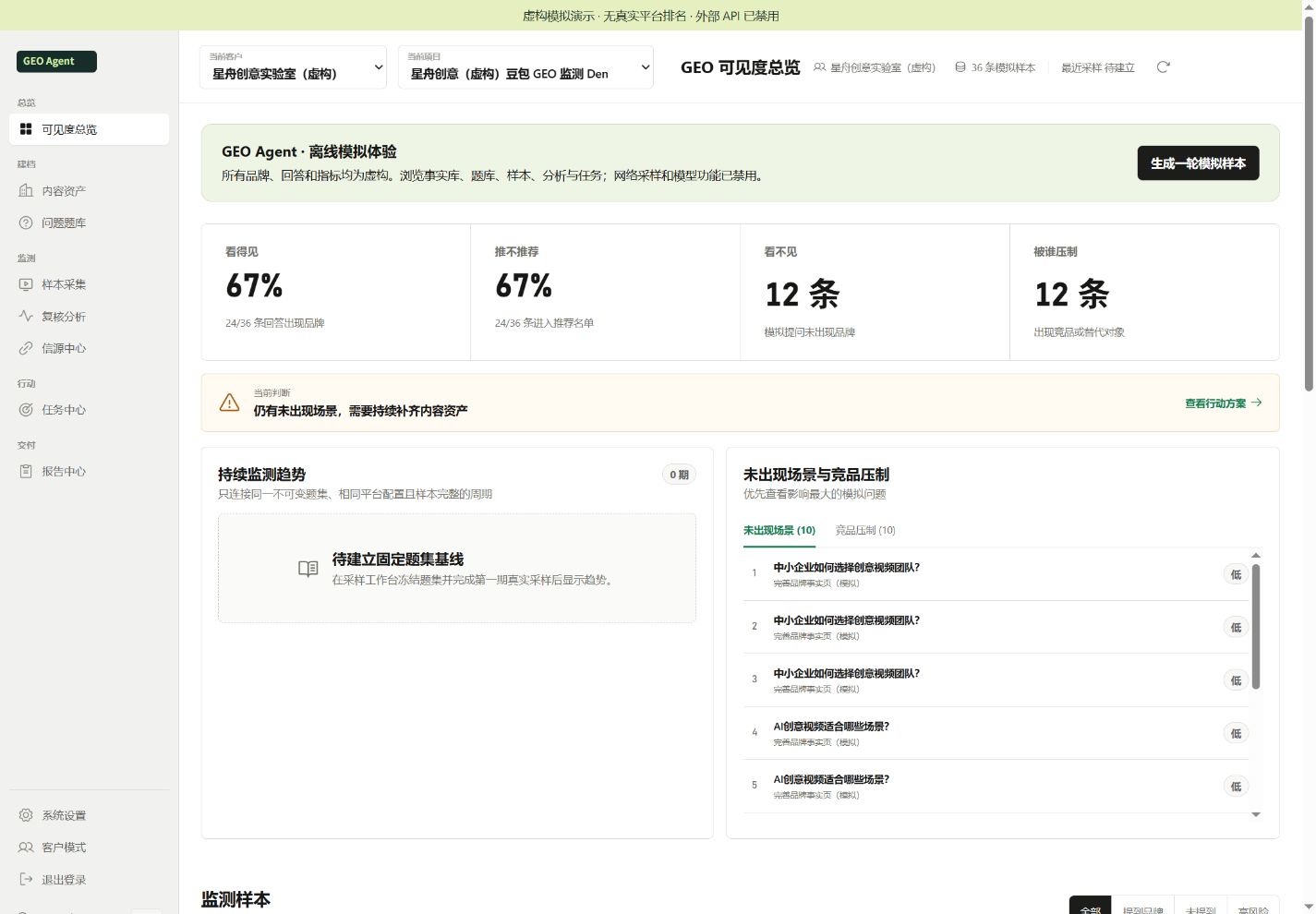Click scroll-down arrow of the 未出现场景 list
This screenshot has width=1316, height=914.
coord(1256,814)
